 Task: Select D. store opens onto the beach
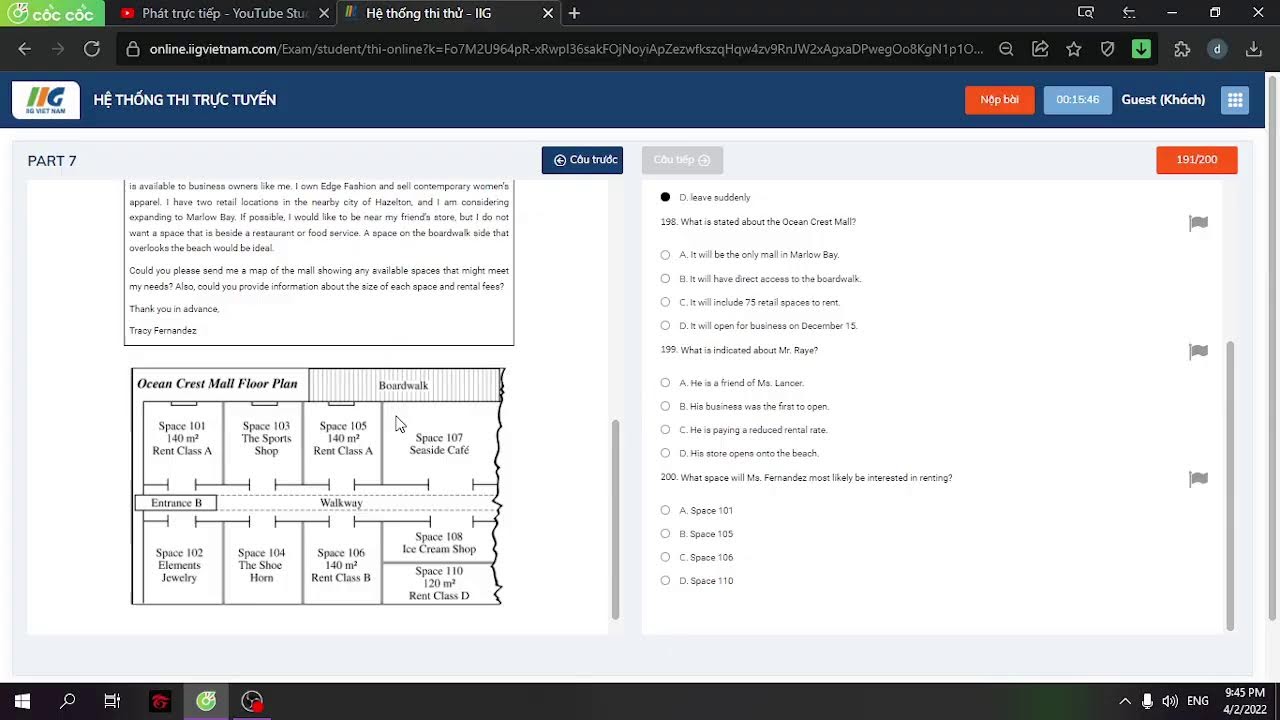tap(665, 454)
